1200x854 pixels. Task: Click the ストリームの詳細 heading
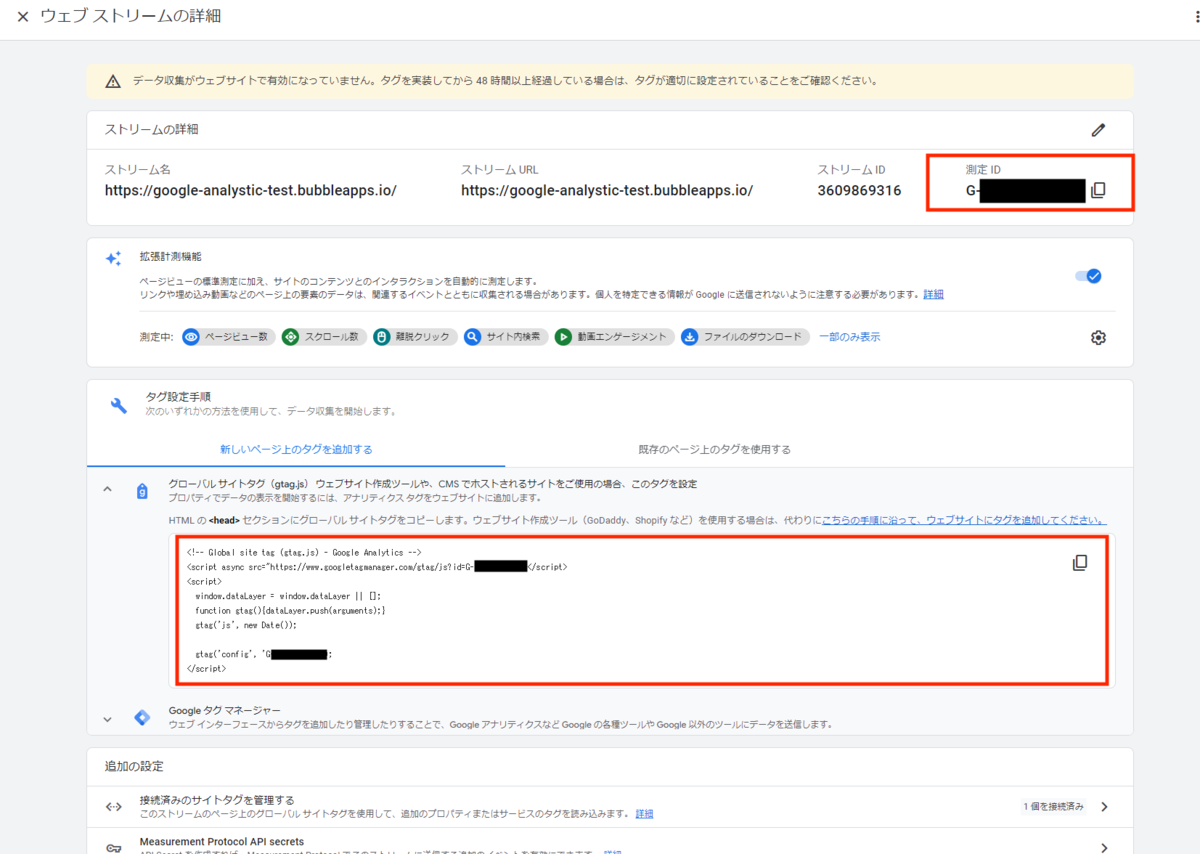click(152, 129)
